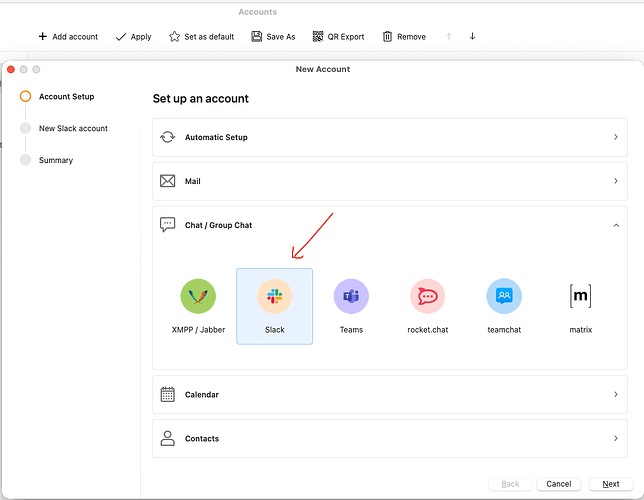Screen dimensions: 644x500
Task: Move account up with arrow icon
Action: tap(449, 37)
